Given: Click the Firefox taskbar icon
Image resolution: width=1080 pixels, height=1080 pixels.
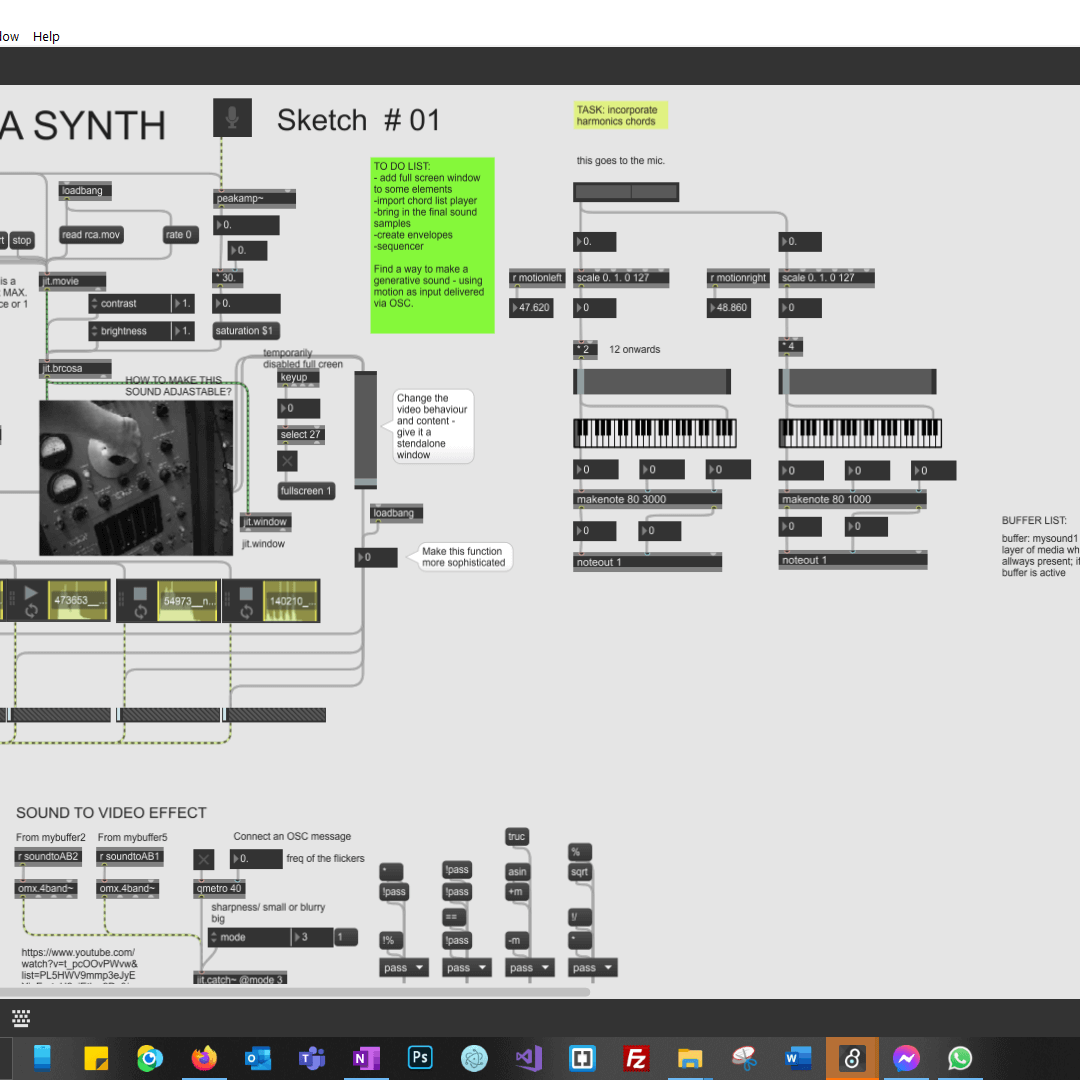Looking at the screenshot, I should pos(204,1057).
